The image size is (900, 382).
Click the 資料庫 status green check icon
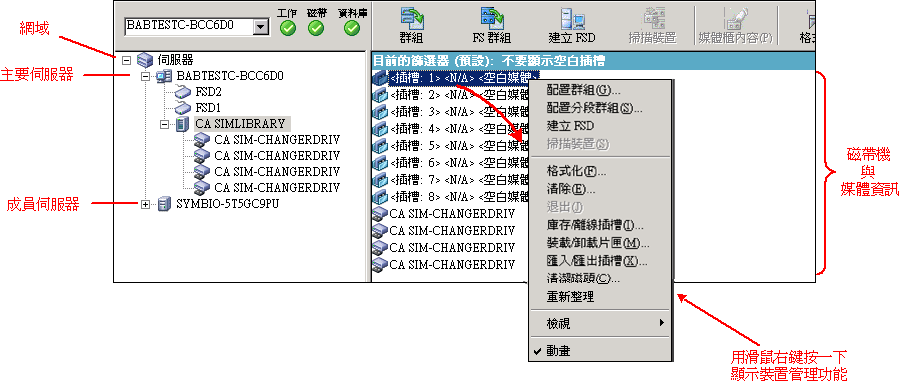click(x=352, y=28)
